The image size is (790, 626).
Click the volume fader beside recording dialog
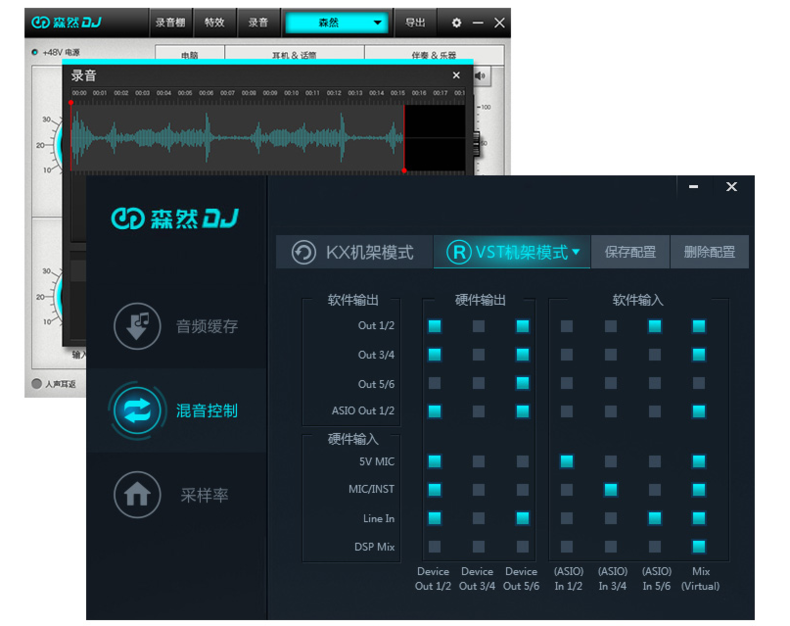click(x=476, y=144)
